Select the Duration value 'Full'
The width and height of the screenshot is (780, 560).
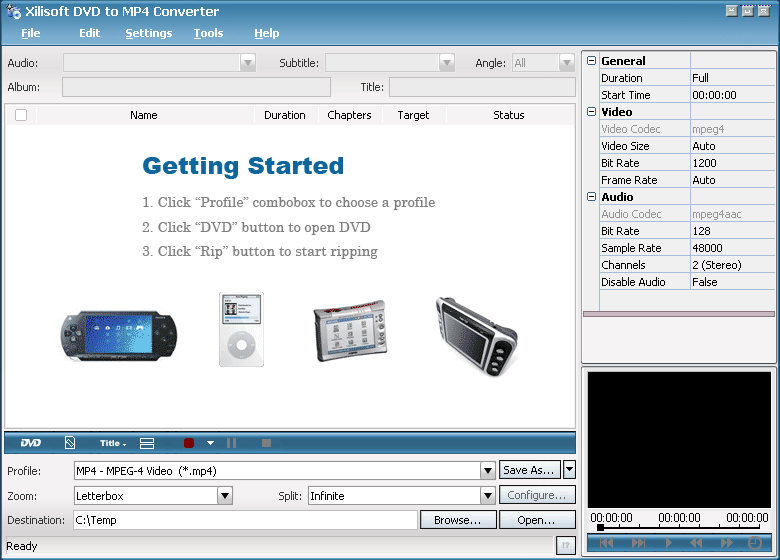click(732, 78)
